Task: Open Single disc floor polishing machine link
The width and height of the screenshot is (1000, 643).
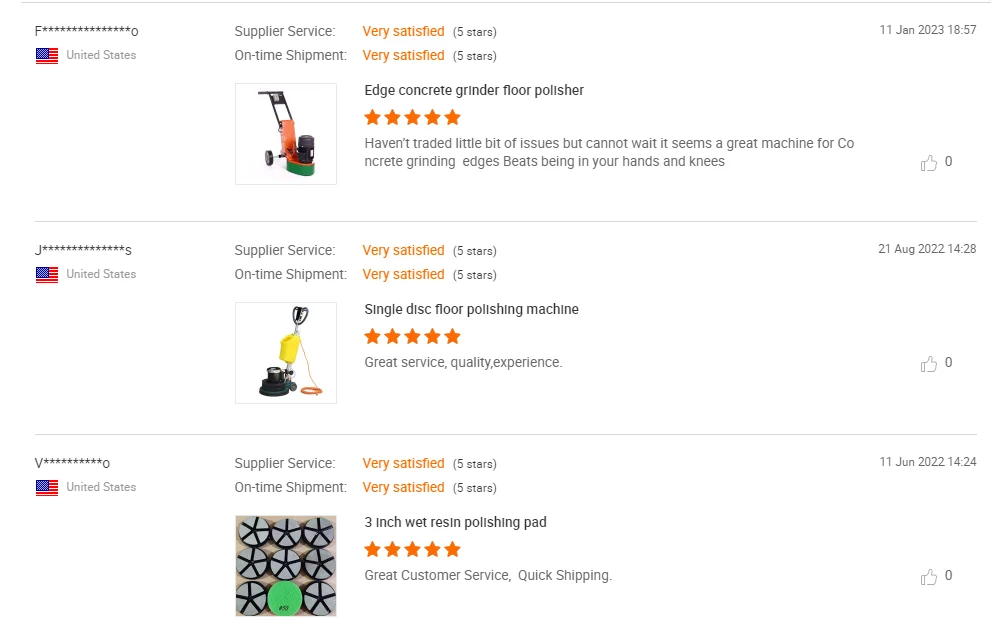Action: pos(471,309)
